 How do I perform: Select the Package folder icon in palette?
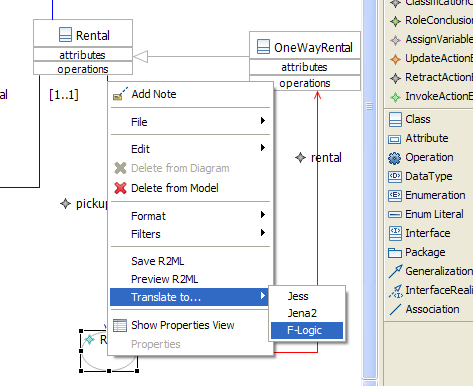pyautogui.click(x=395, y=253)
